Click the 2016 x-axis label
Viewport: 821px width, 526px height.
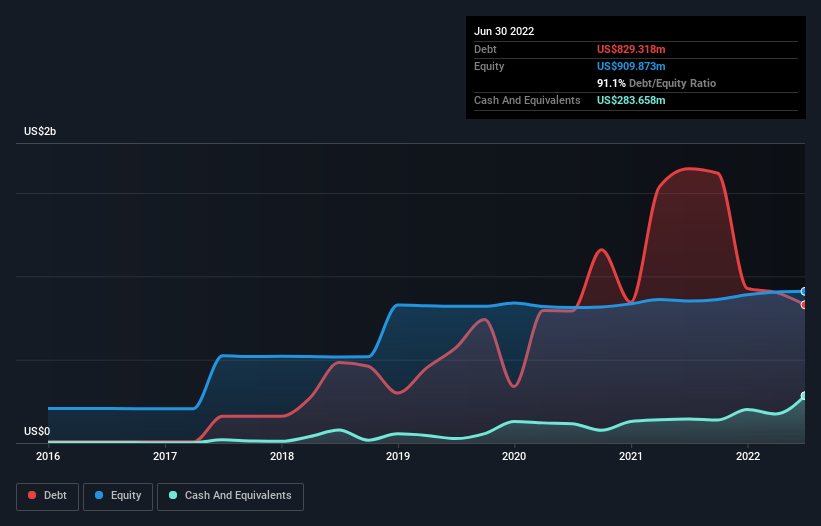[x=48, y=456]
